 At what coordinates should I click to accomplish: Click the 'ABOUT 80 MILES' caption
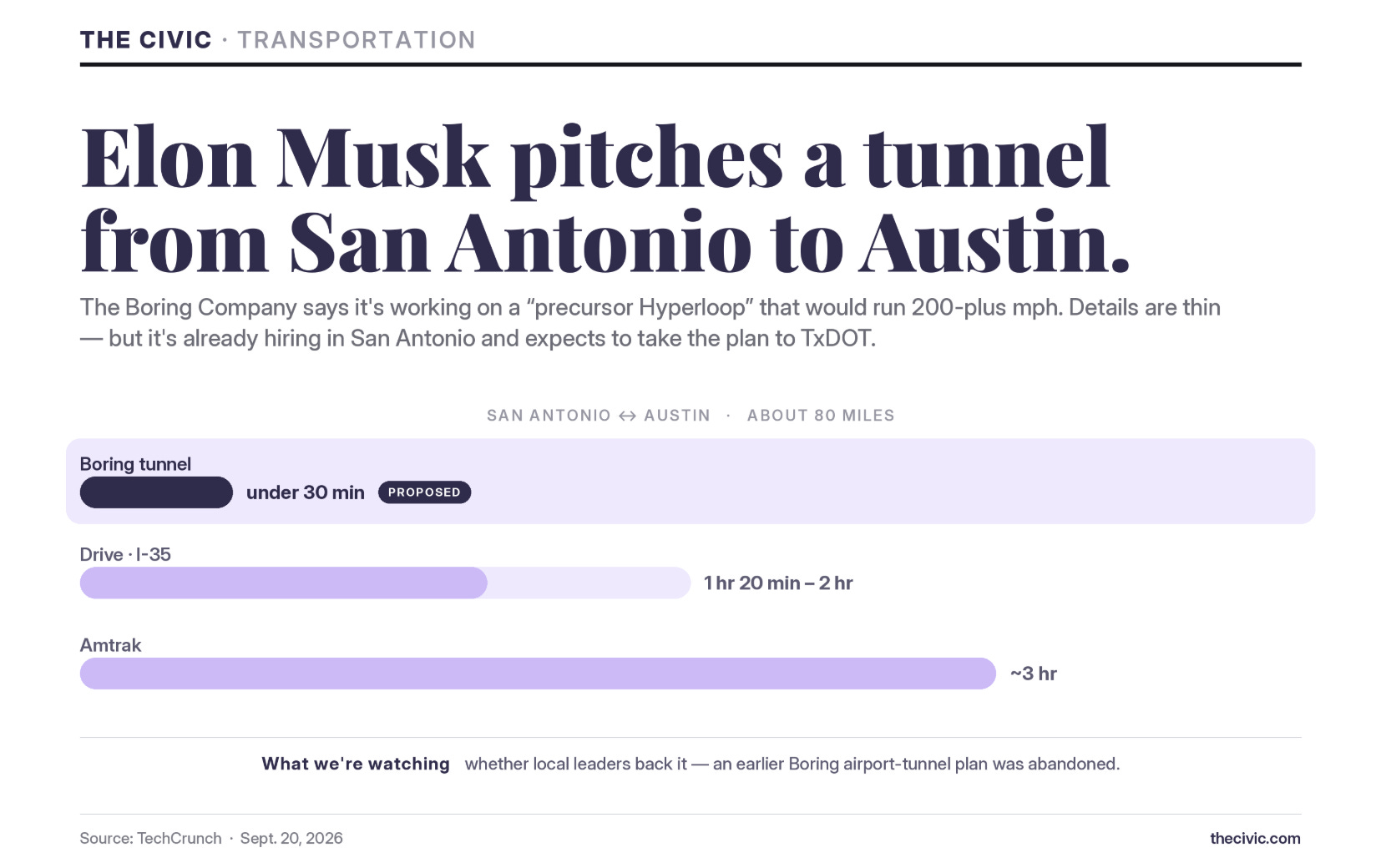point(821,416)
